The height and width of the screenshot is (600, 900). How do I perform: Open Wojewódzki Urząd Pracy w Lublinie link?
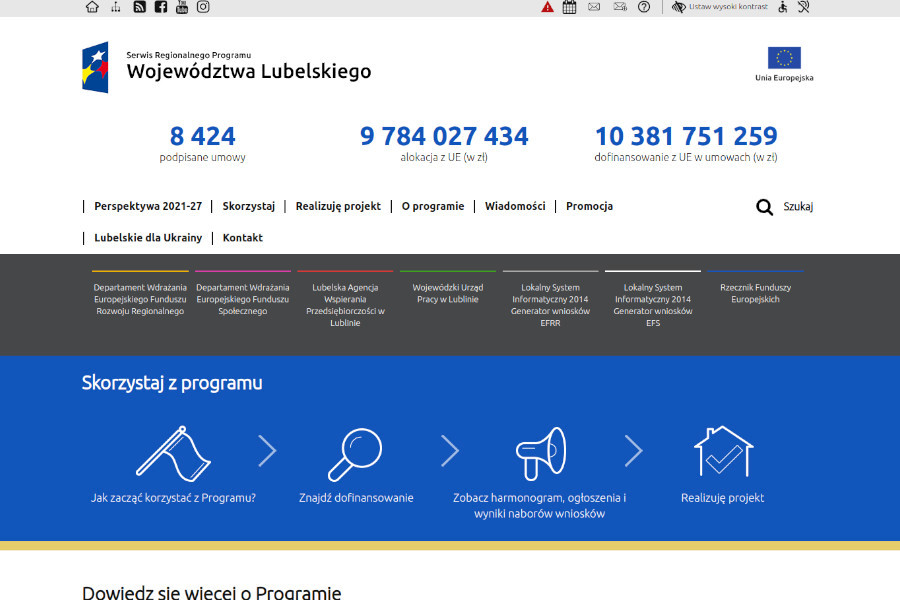447,293
